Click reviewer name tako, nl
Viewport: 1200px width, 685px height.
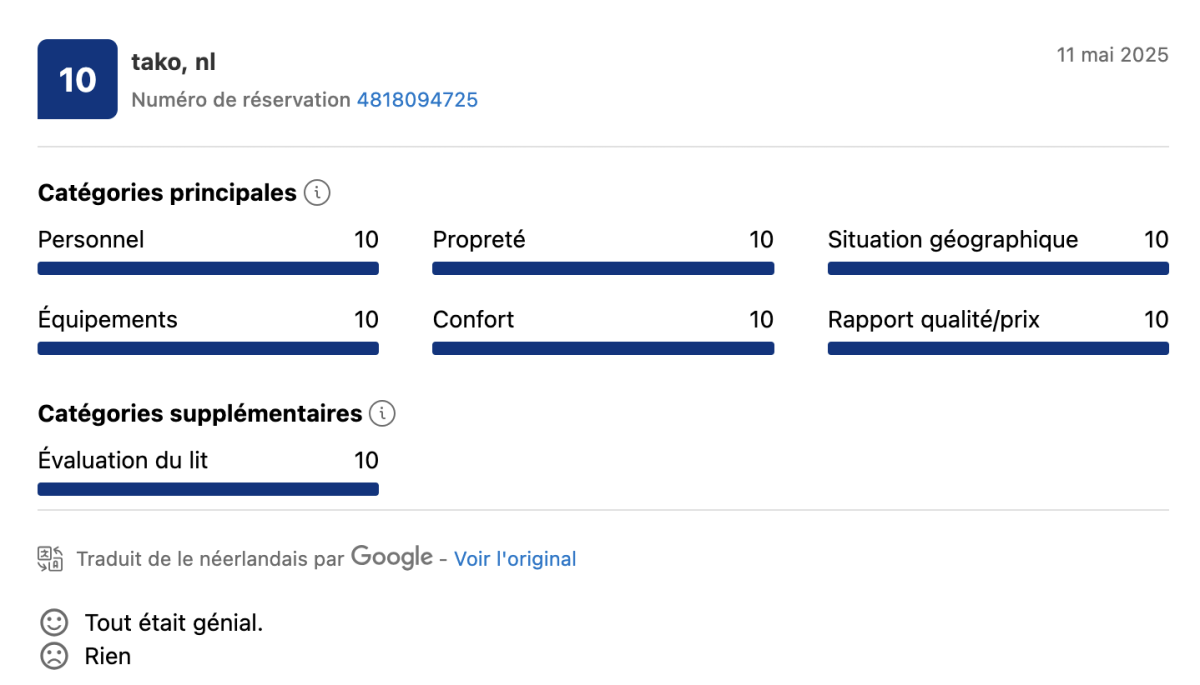point(173,62)
